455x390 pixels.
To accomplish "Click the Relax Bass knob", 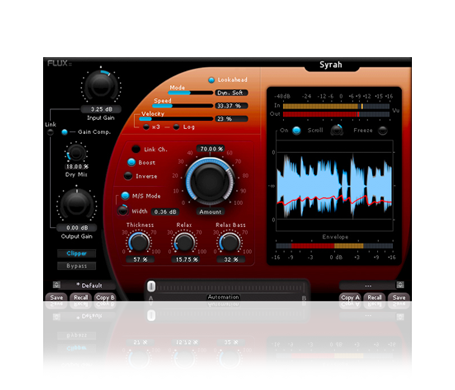I will [x=230, y=242].
